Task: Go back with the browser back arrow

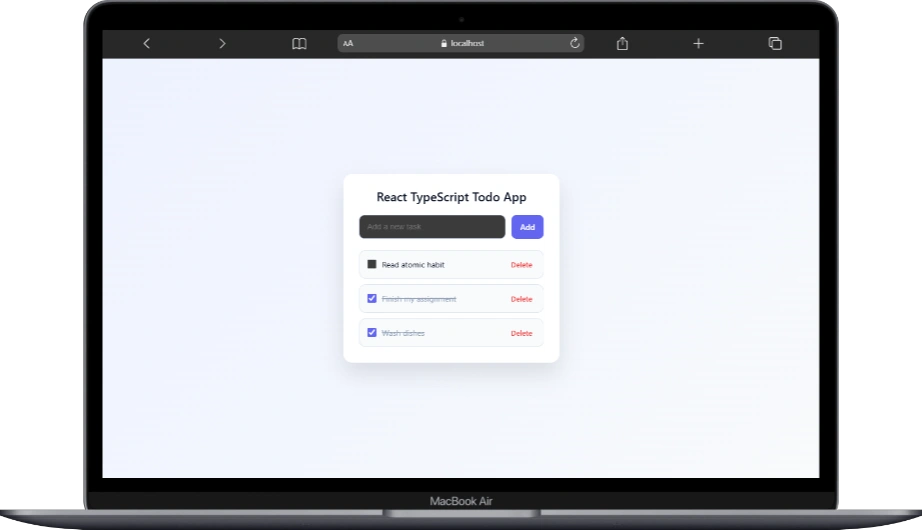Action: tap(146, 43)
